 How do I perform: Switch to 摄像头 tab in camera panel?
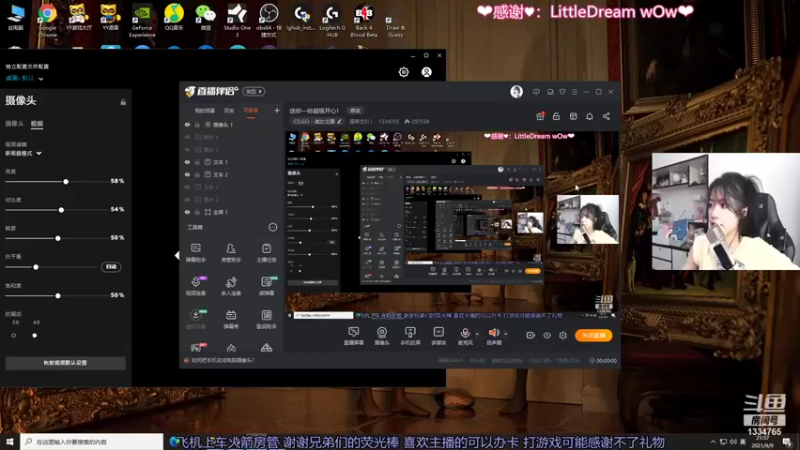[14, 123]
